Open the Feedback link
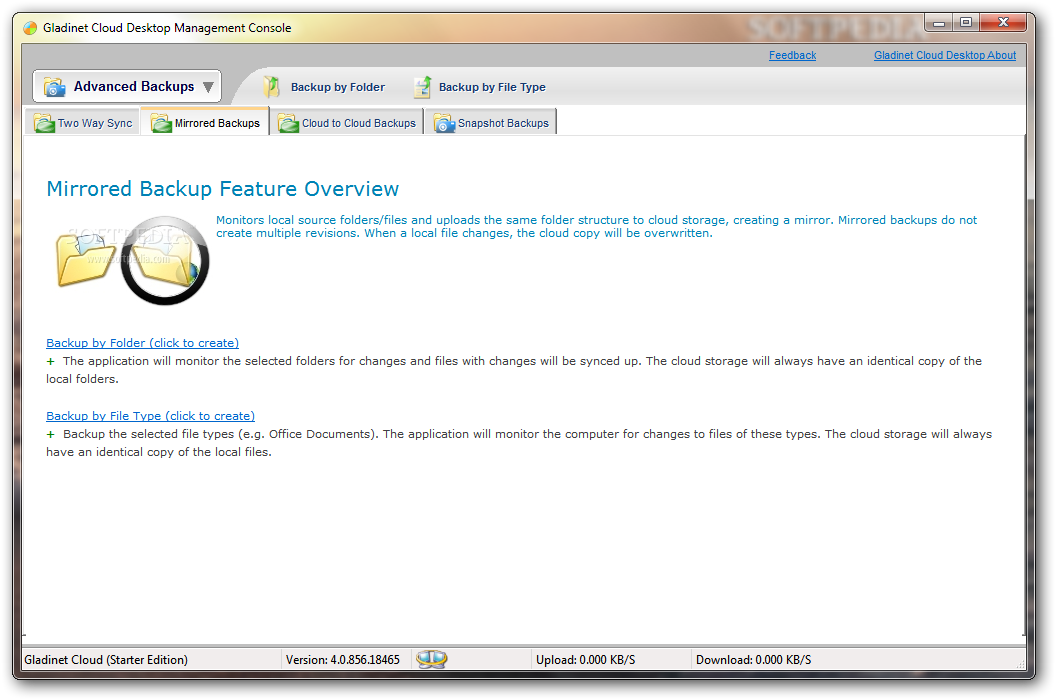 click(x=792, y=55)
